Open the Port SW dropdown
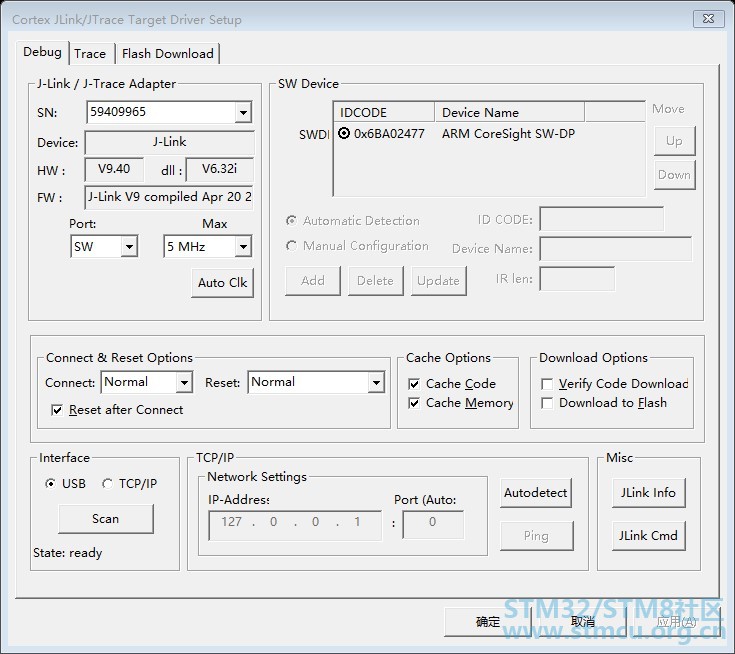 tap(129, 247)
